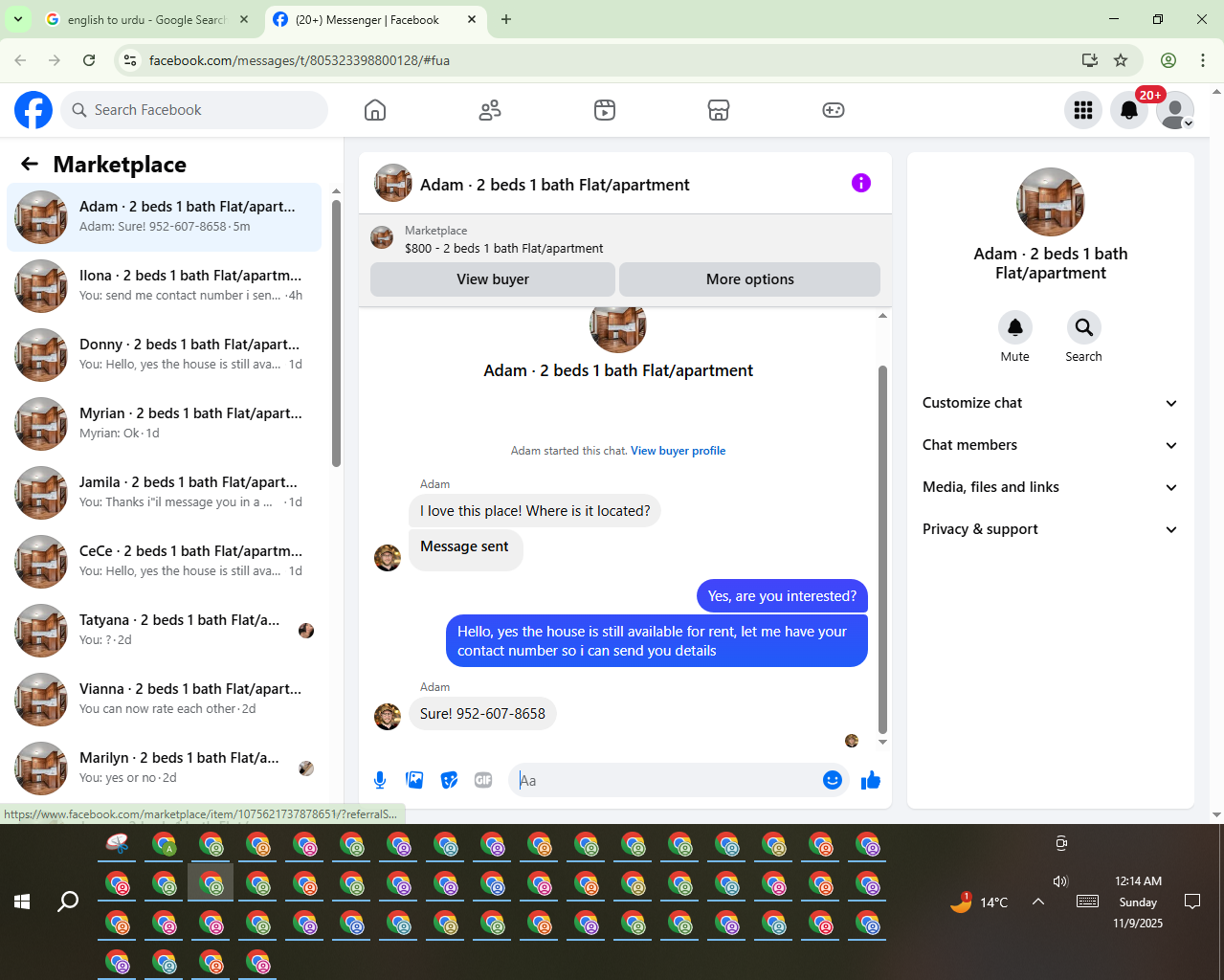Click chat messages scrollbar thumb
The width and height of the screenshot is (1224, 980).
(882, 549)
